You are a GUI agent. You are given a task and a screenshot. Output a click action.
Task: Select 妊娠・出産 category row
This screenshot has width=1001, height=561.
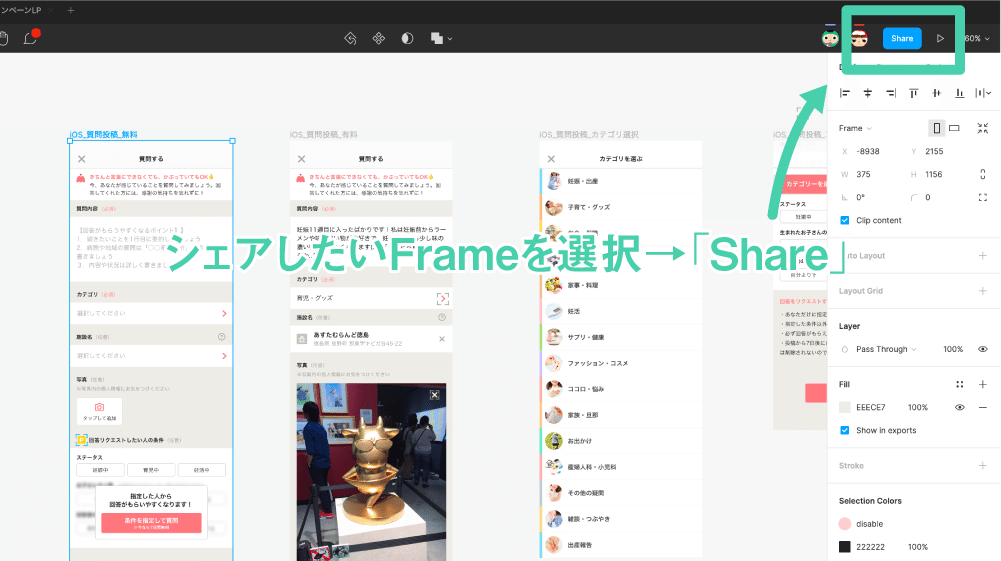(621, 181)
